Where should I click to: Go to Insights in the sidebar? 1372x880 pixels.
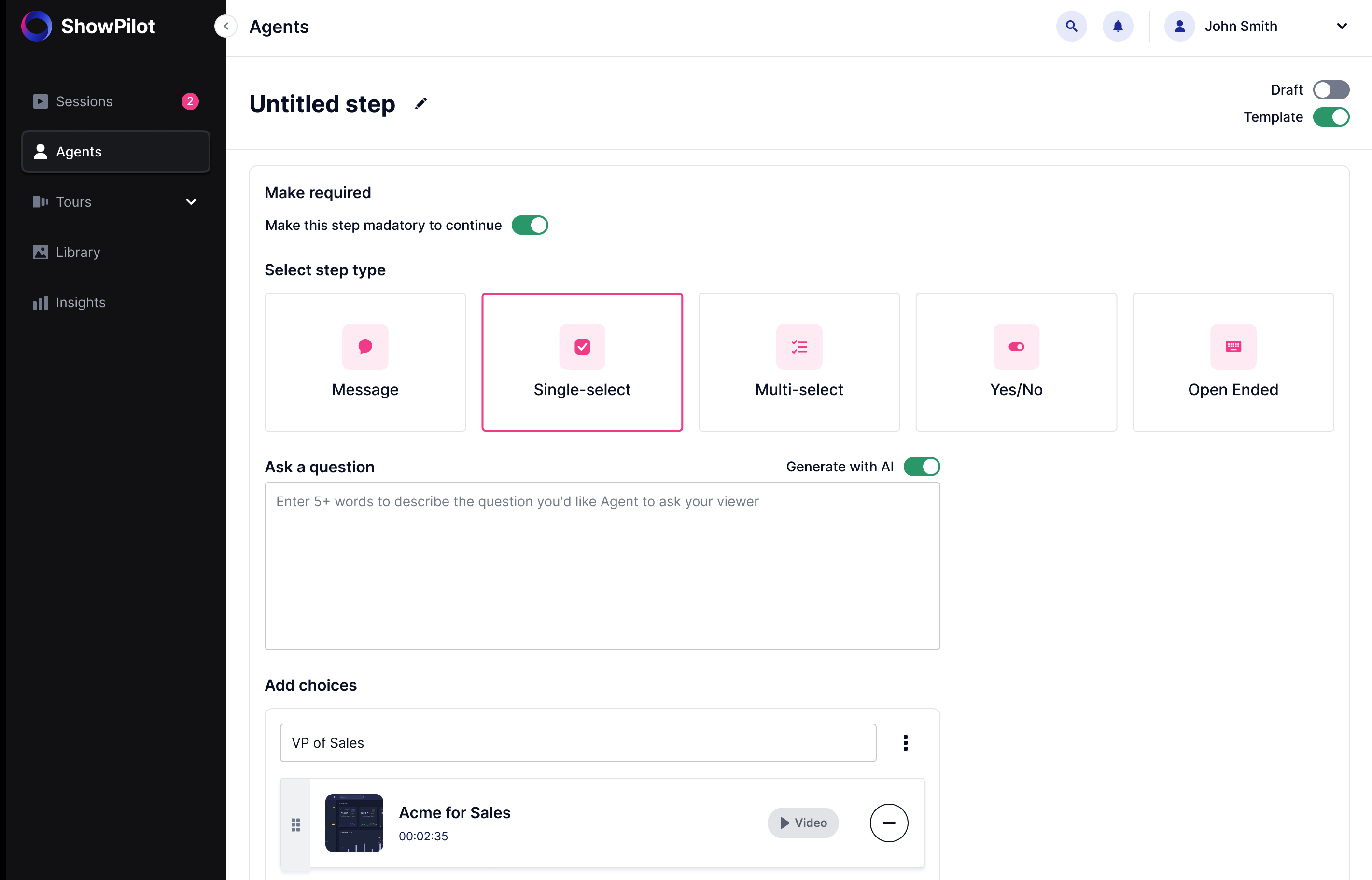coord(81,302)
